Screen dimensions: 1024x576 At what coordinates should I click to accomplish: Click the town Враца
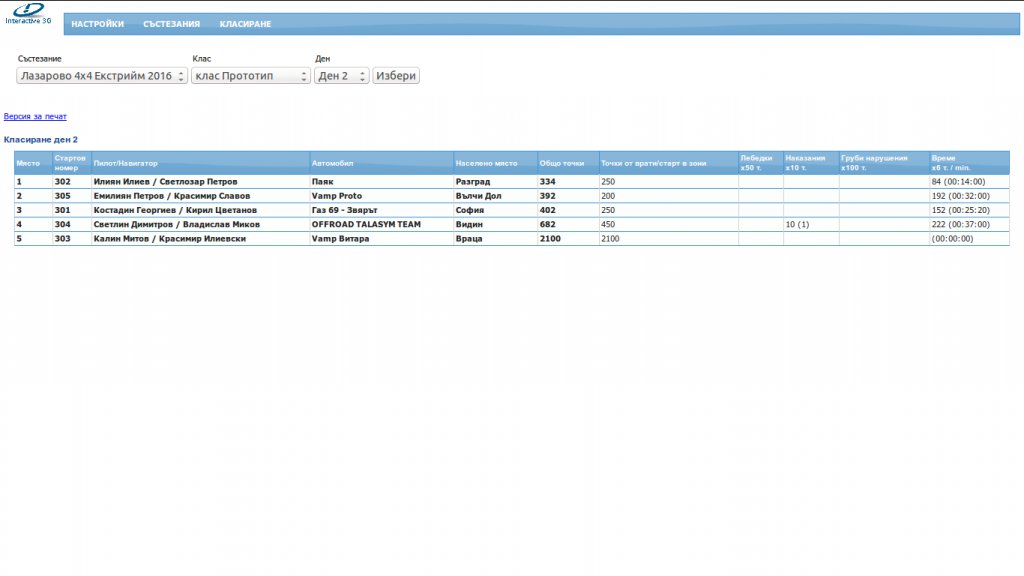(469, 239)
